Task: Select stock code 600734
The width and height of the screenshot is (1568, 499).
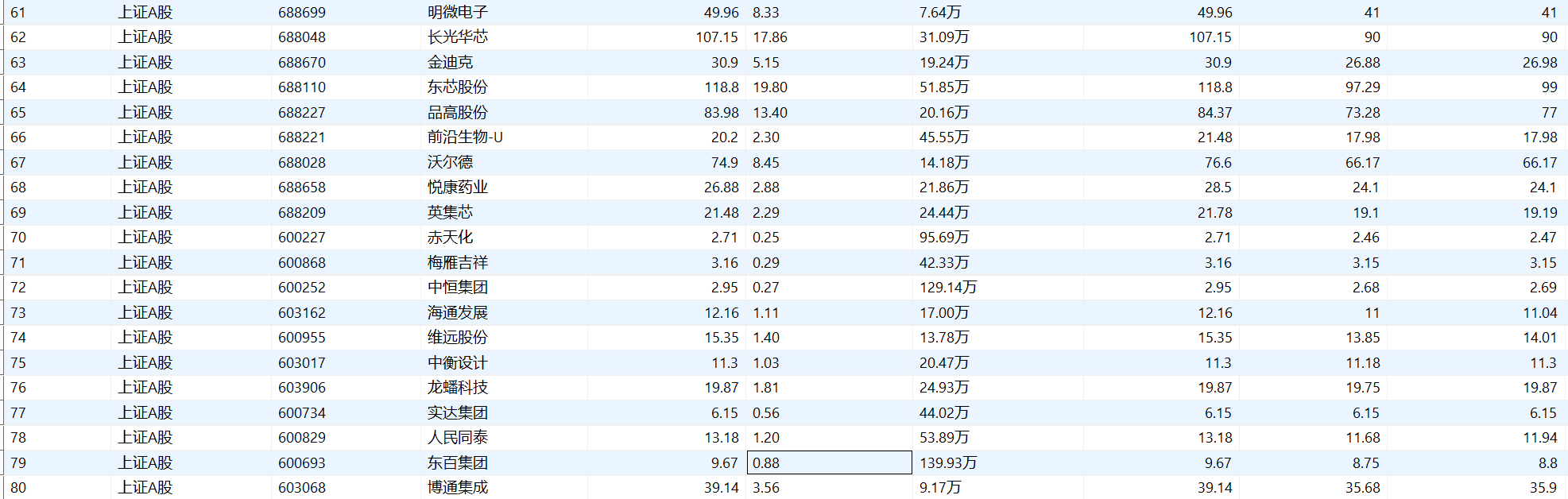Action: coord(302,412)
